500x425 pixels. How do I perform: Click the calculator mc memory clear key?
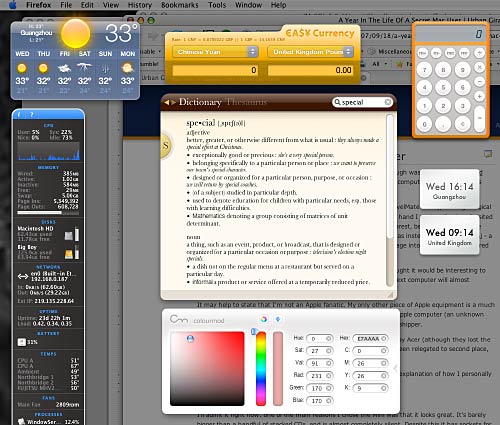pyautogui.click(x=450, y=53)
